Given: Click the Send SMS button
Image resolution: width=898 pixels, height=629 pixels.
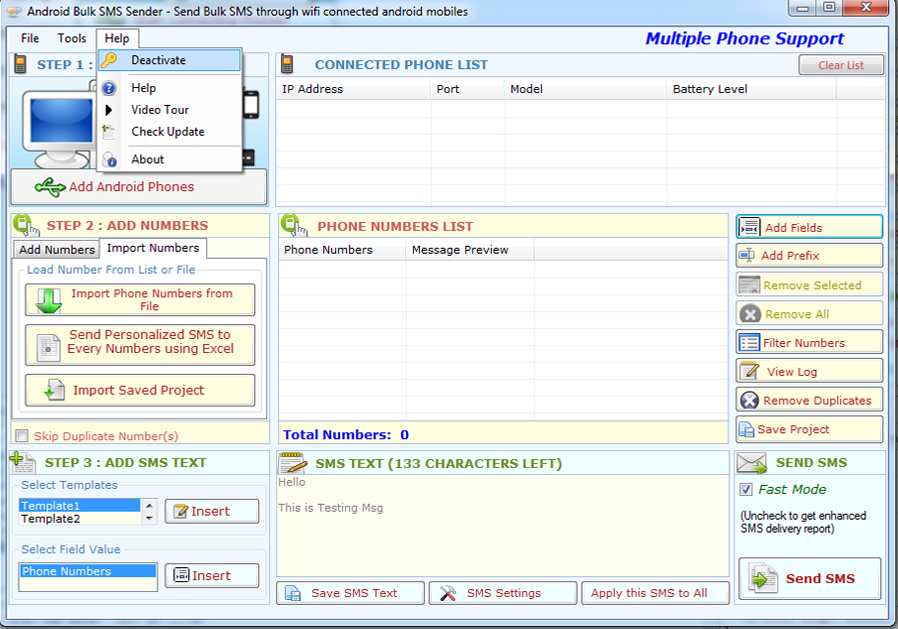Looking at the screenshot, I should (809, 579).
